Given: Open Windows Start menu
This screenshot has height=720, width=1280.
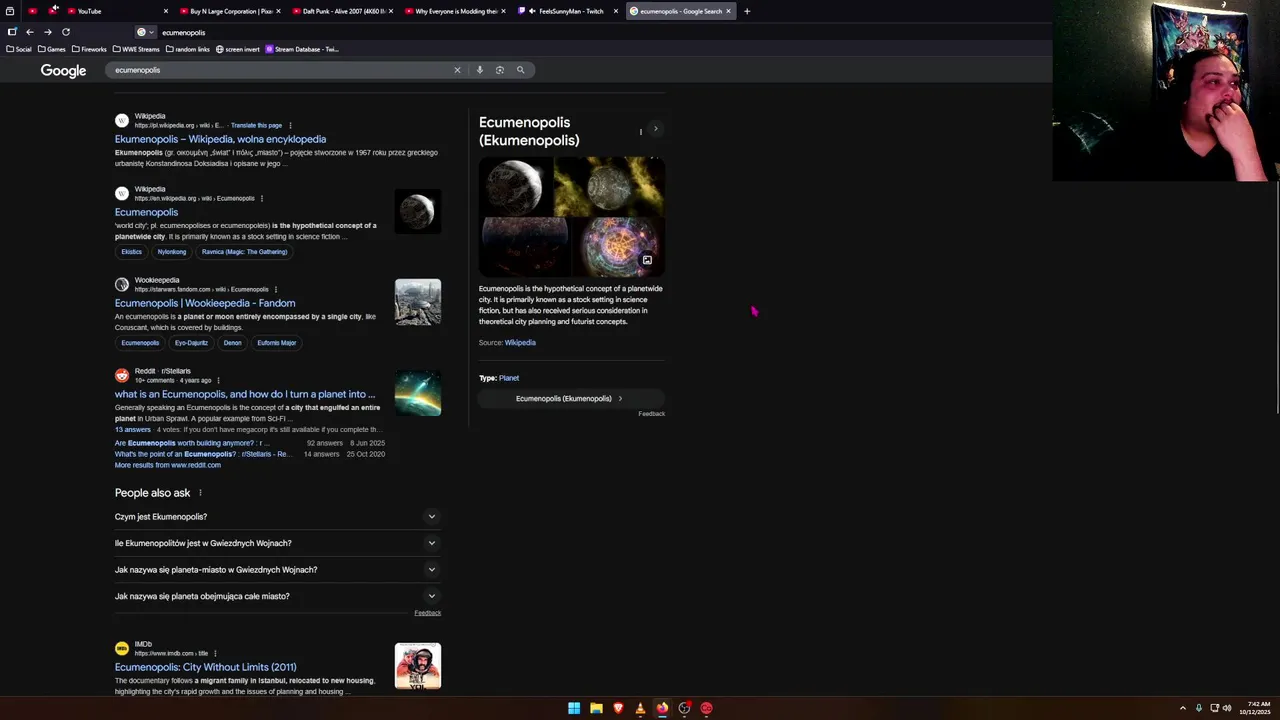Looking at the screenshot, I should click(574, 708).
